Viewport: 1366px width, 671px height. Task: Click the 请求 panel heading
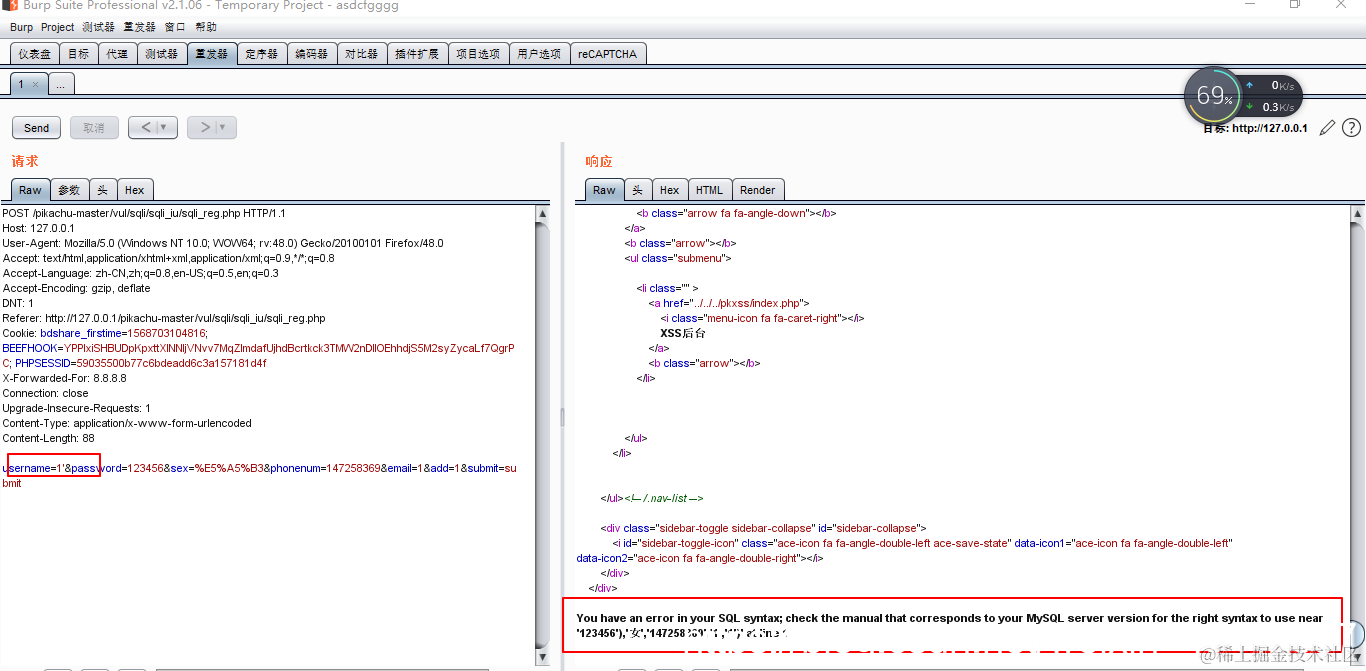point(25,161)
